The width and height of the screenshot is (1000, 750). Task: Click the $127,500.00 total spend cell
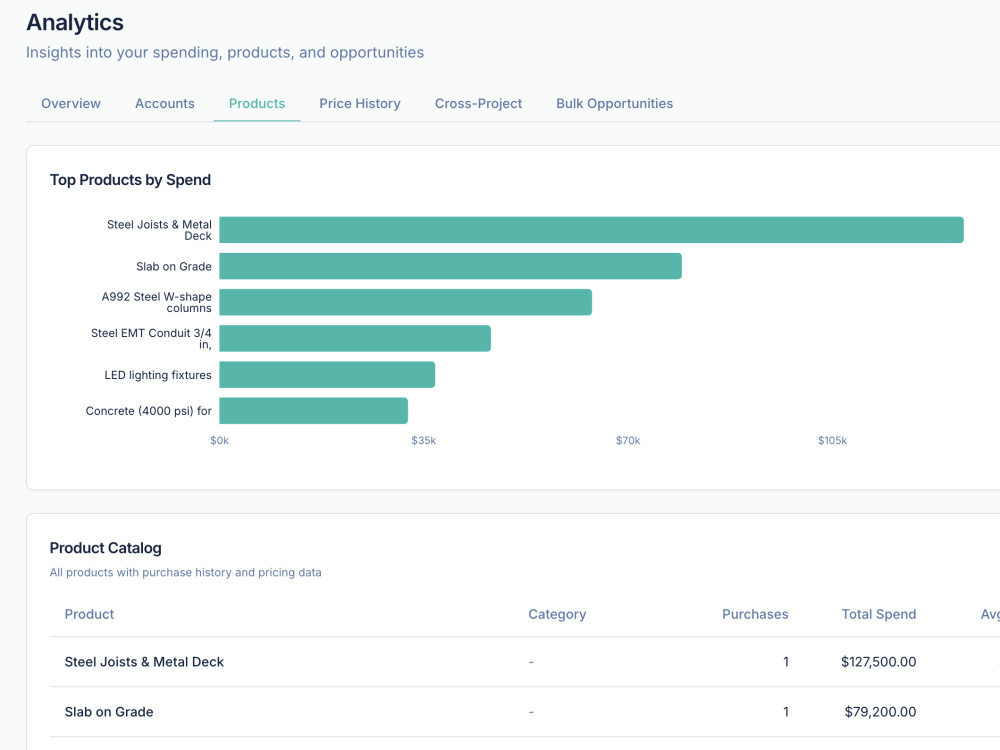(878, 662)
